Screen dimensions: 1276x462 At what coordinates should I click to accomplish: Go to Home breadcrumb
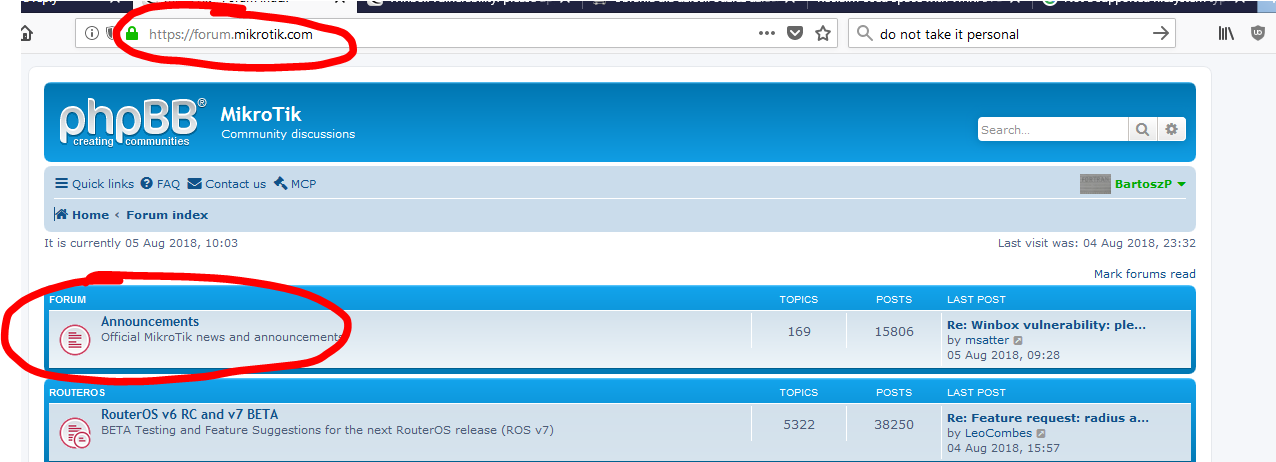pyautogui.click(x=82, y=215)
